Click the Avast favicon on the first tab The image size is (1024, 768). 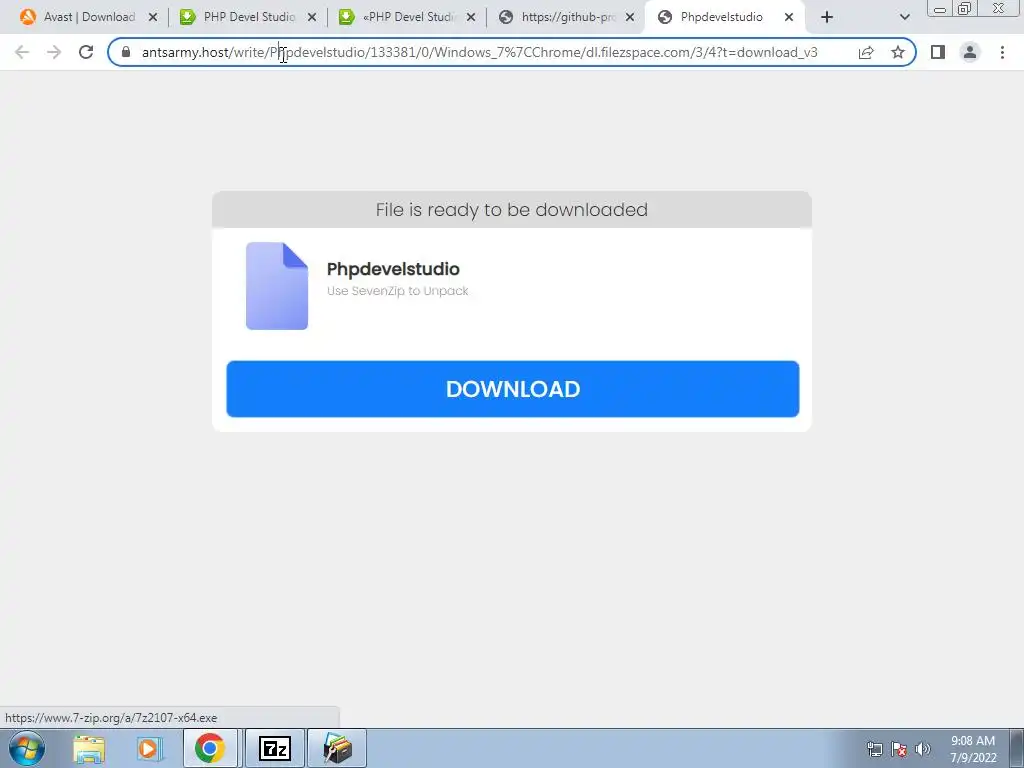point(27,17)
